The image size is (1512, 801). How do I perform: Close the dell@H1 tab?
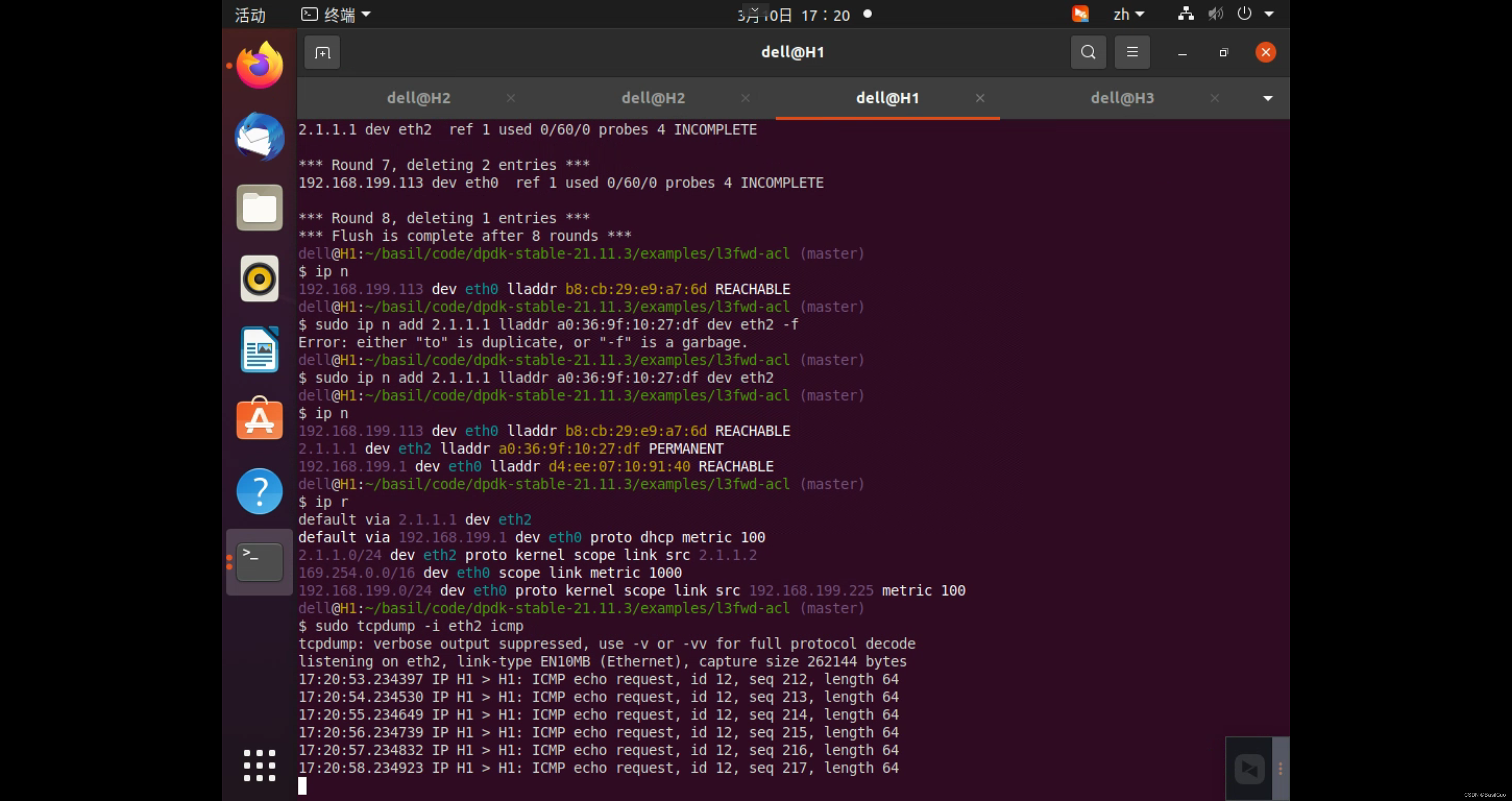[x=980, y=98]
